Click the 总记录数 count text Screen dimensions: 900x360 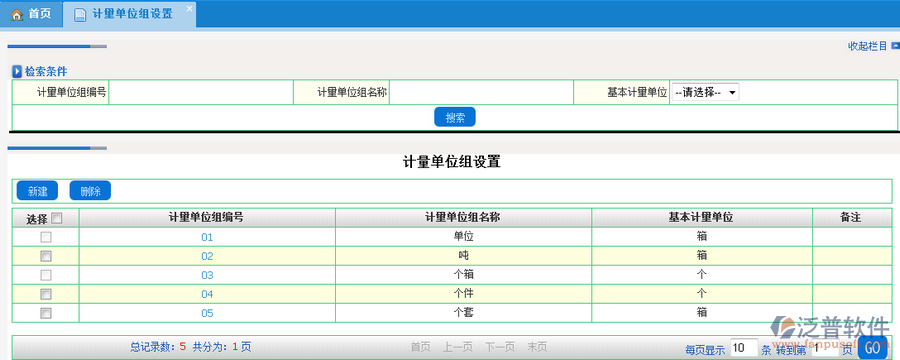coord(158,347)
